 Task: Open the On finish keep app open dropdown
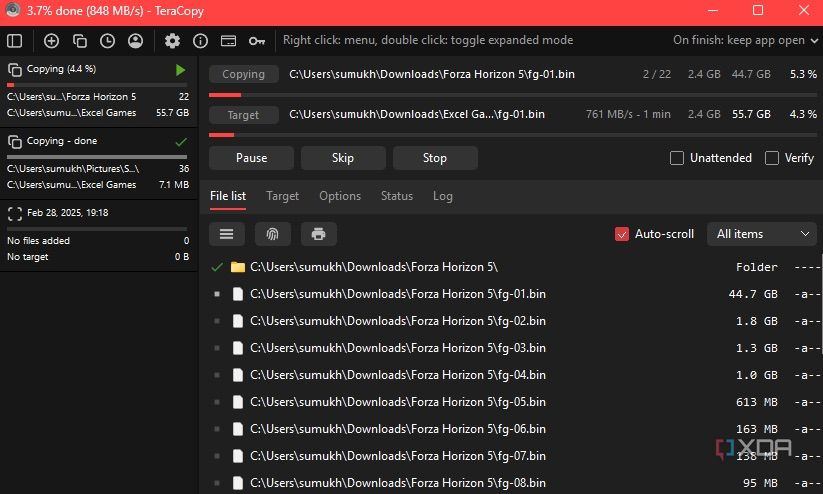(x=745, y=41)
